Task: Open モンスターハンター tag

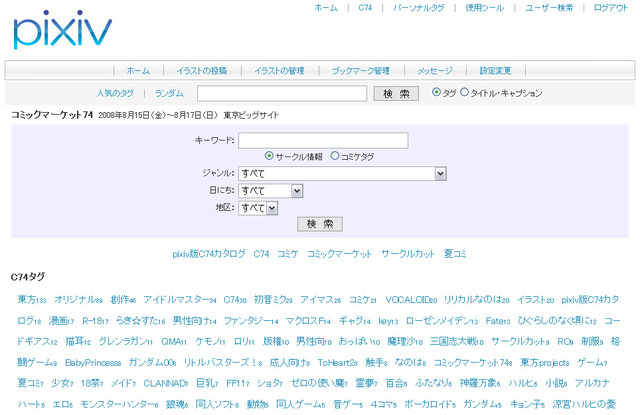Action: pos(119,404)
